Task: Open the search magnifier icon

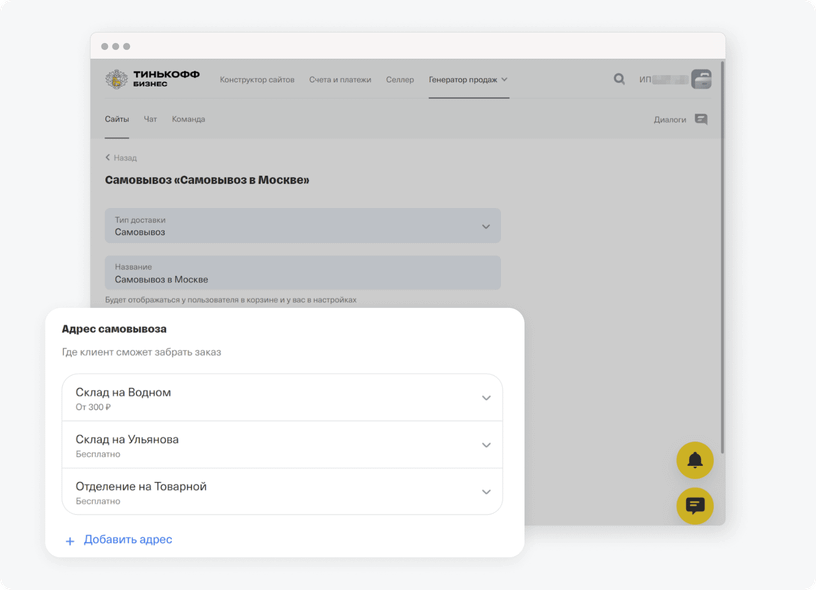Action: (619, 79)
